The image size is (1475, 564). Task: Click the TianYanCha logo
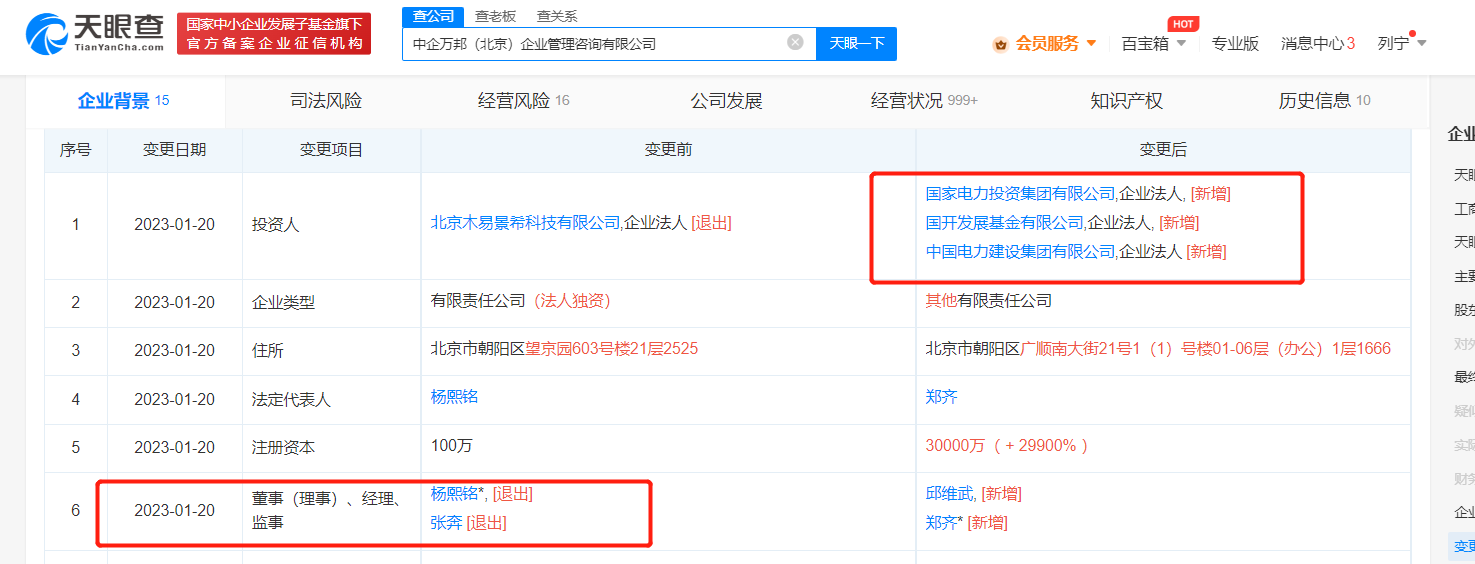(95, 34)
